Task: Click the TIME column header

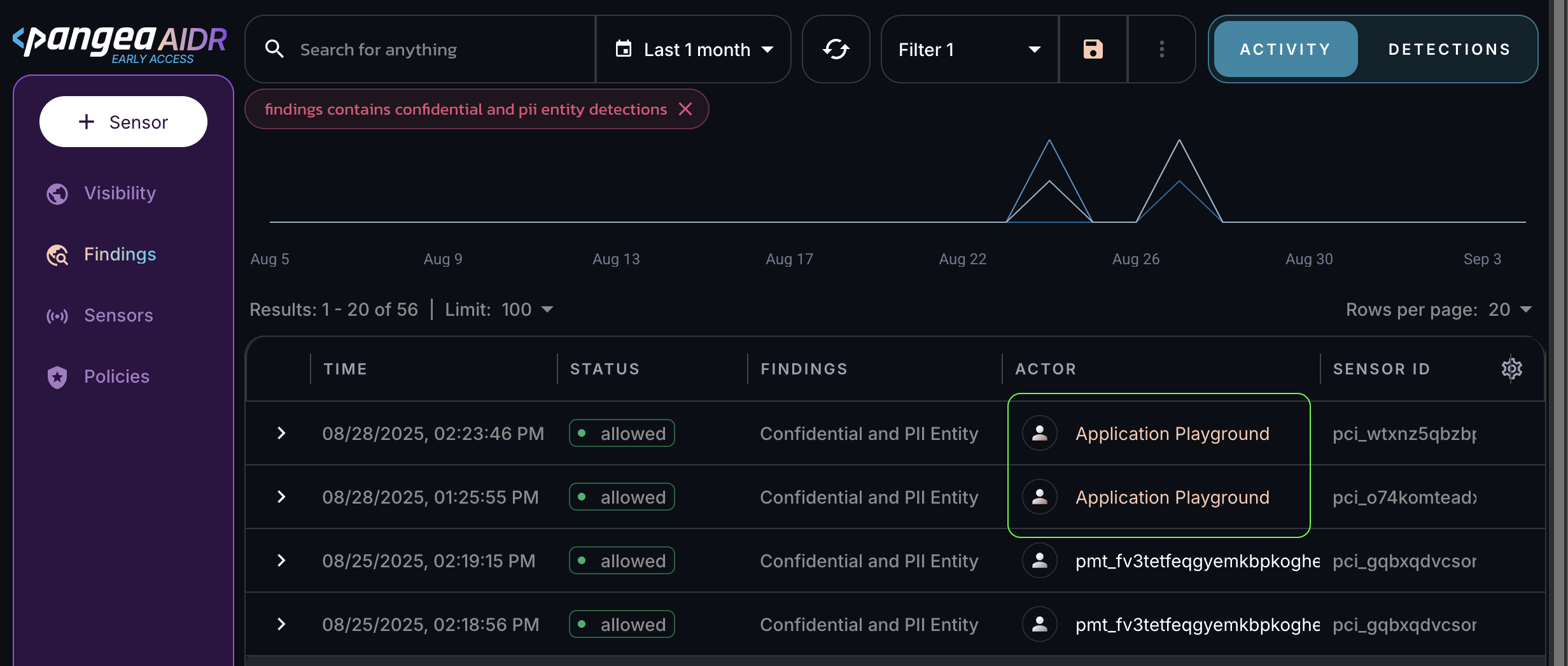Action: point(345,369)
